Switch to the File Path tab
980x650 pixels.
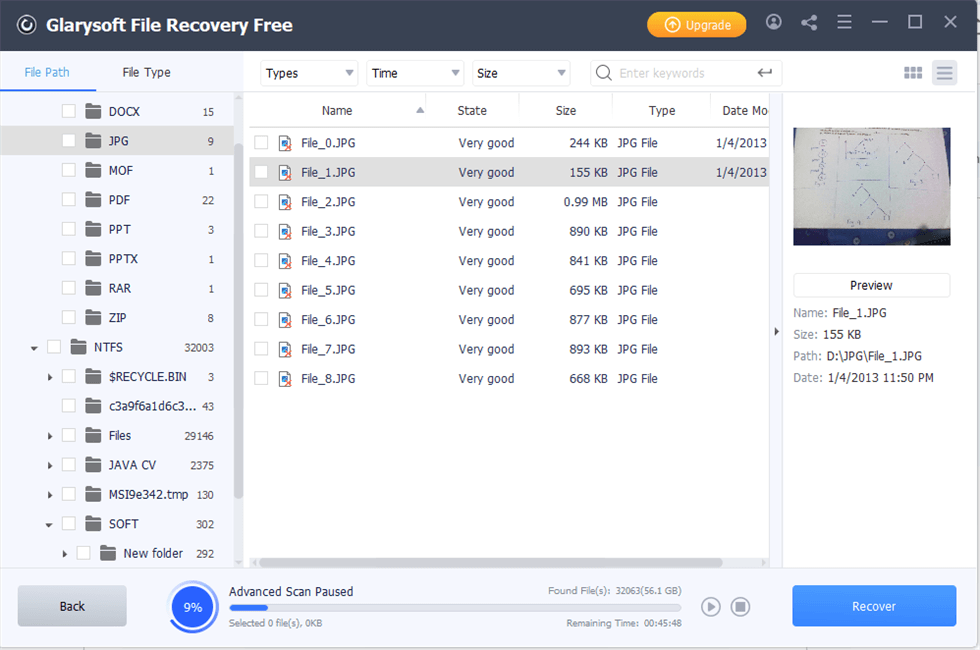point(47,72)
